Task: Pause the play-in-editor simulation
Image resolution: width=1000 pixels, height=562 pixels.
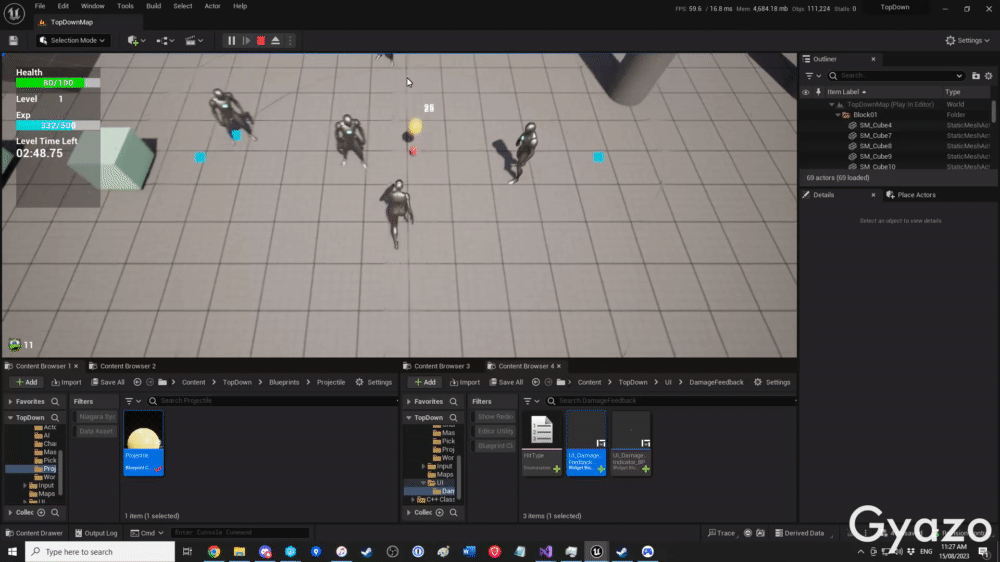Action: coord(232,40)
